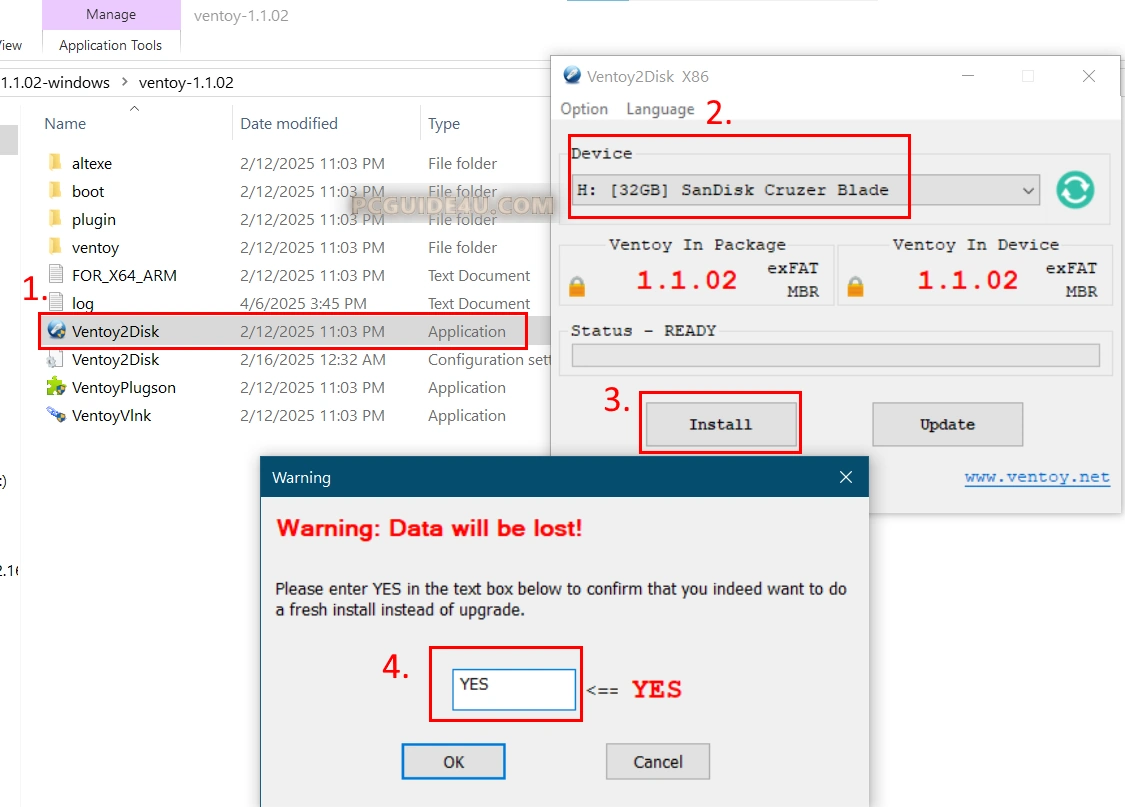The width and height of the screenshot is (1125, 807).
Task: Open the Language menu in Ventoy2Disk
Action: 660,109
